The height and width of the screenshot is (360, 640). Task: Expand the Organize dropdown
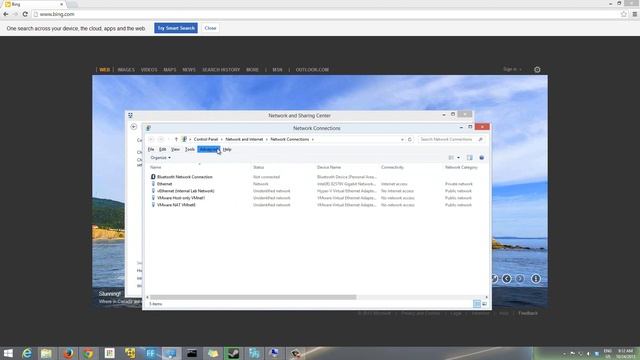click(x=160, y=158)
